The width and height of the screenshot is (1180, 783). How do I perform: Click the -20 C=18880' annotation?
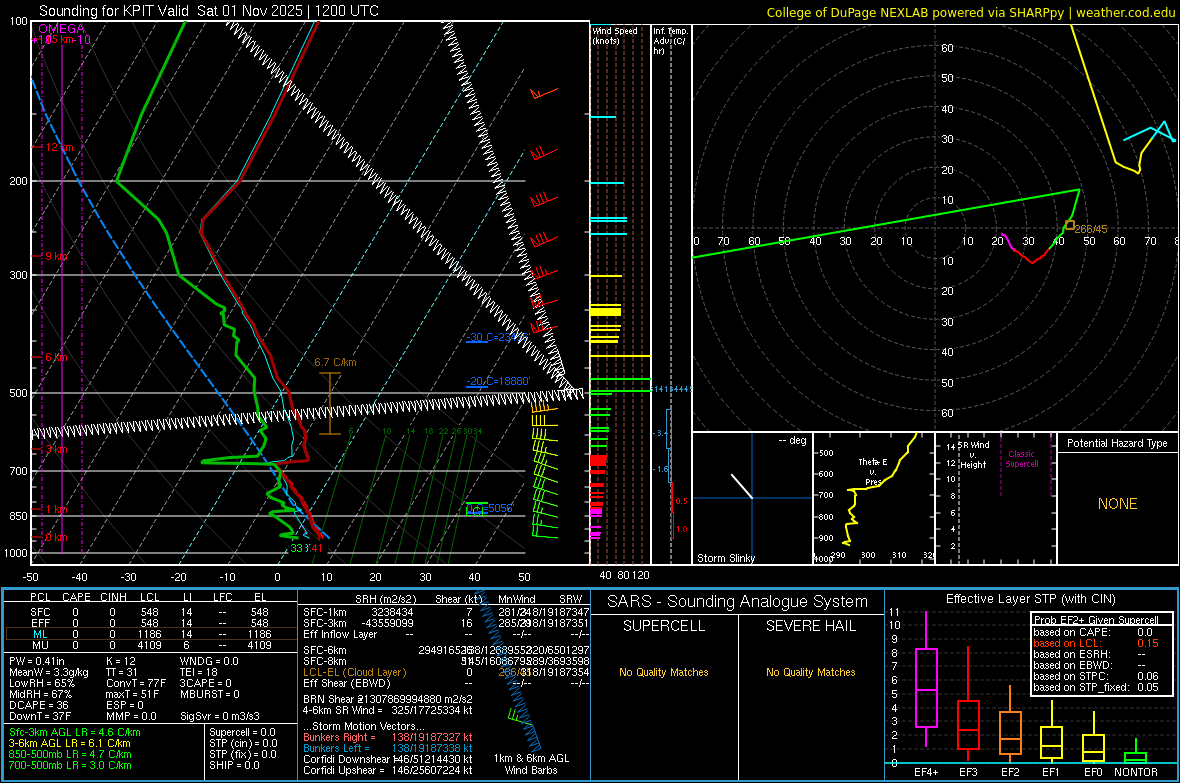point(498,382)
